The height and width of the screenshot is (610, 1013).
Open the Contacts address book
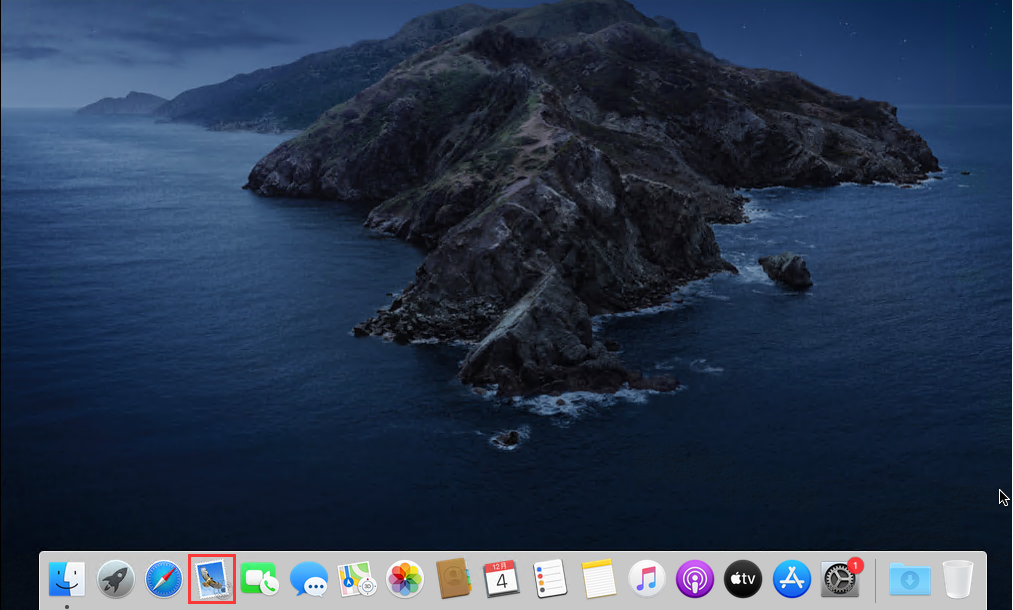(x=454, y=578)
